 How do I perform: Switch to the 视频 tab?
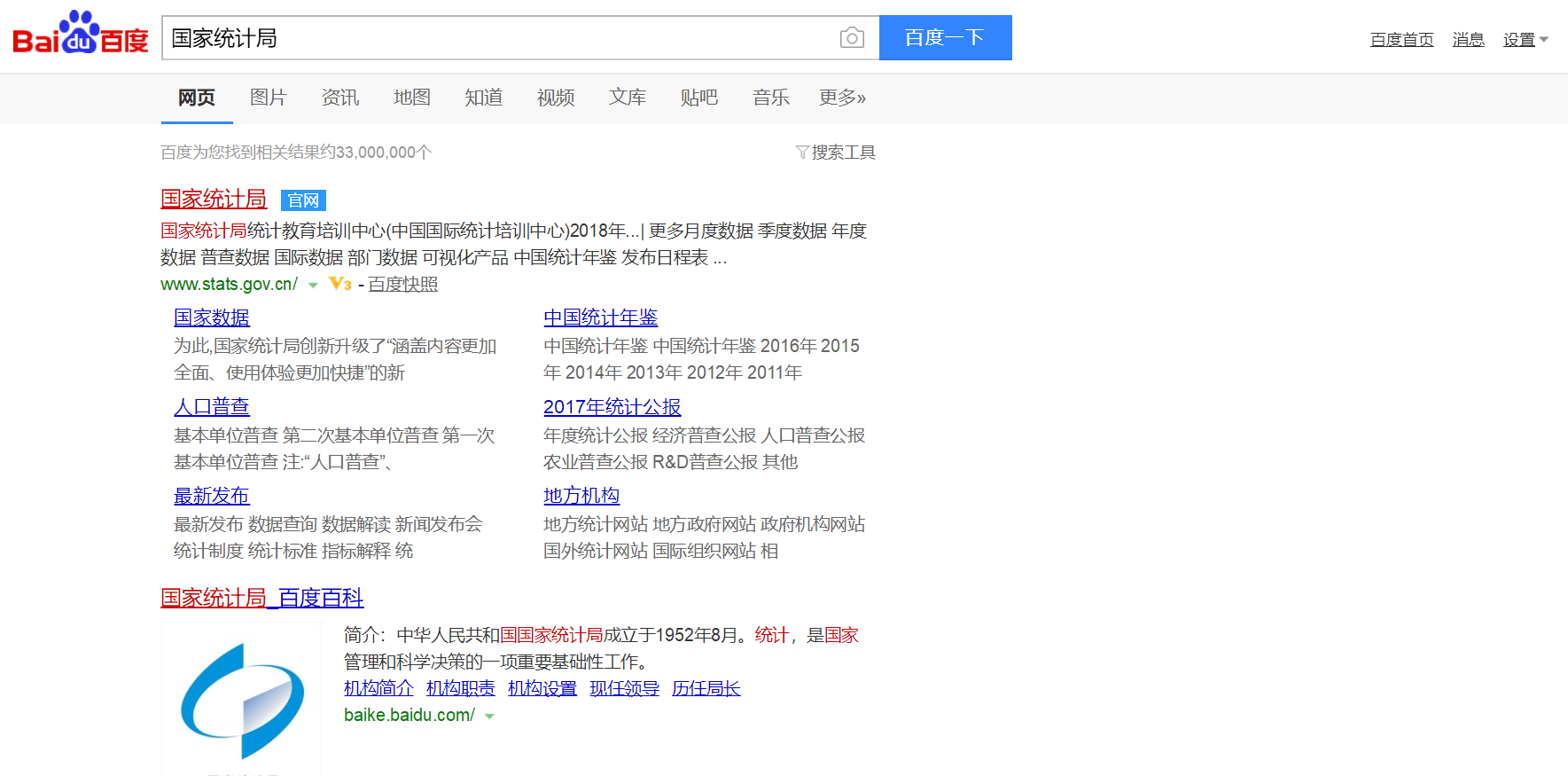pyautogui.click(x=556, y=98)
